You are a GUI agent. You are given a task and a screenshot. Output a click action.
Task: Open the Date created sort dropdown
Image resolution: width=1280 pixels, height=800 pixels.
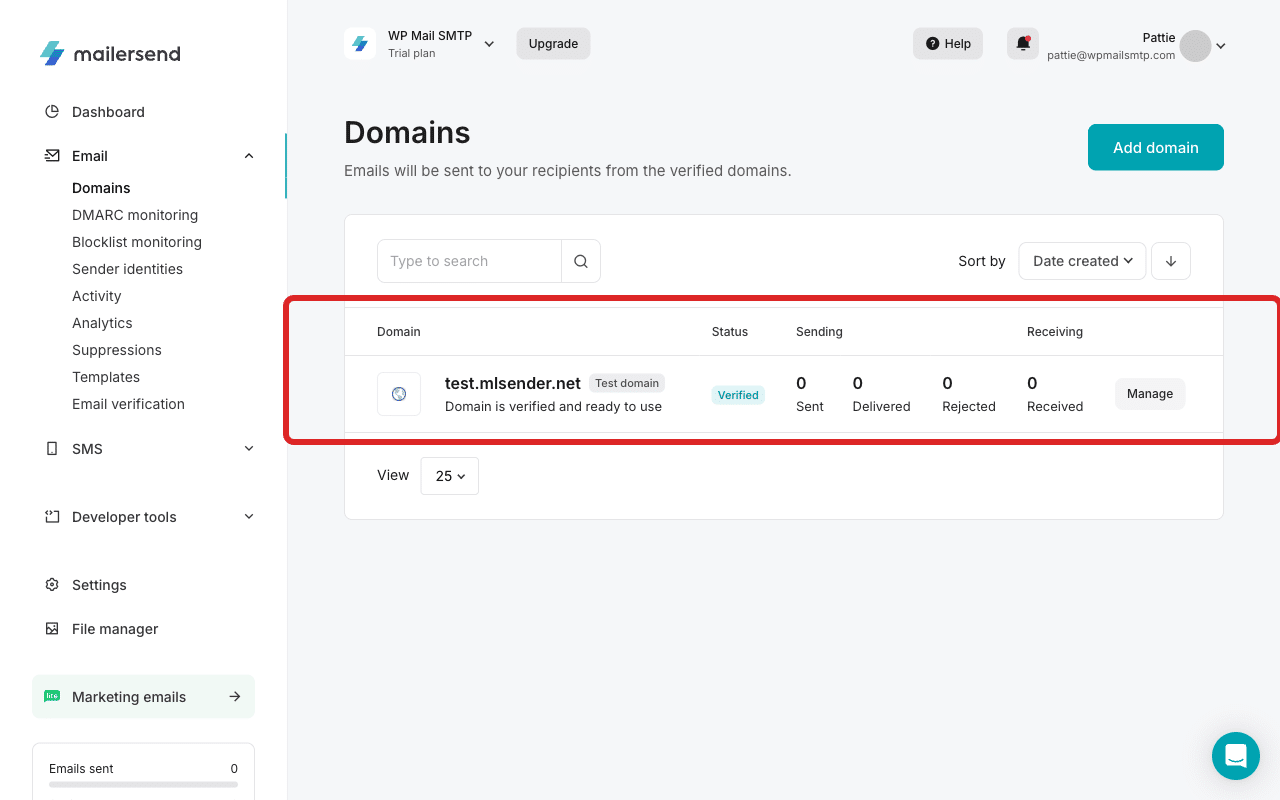tap(1082, 261)
